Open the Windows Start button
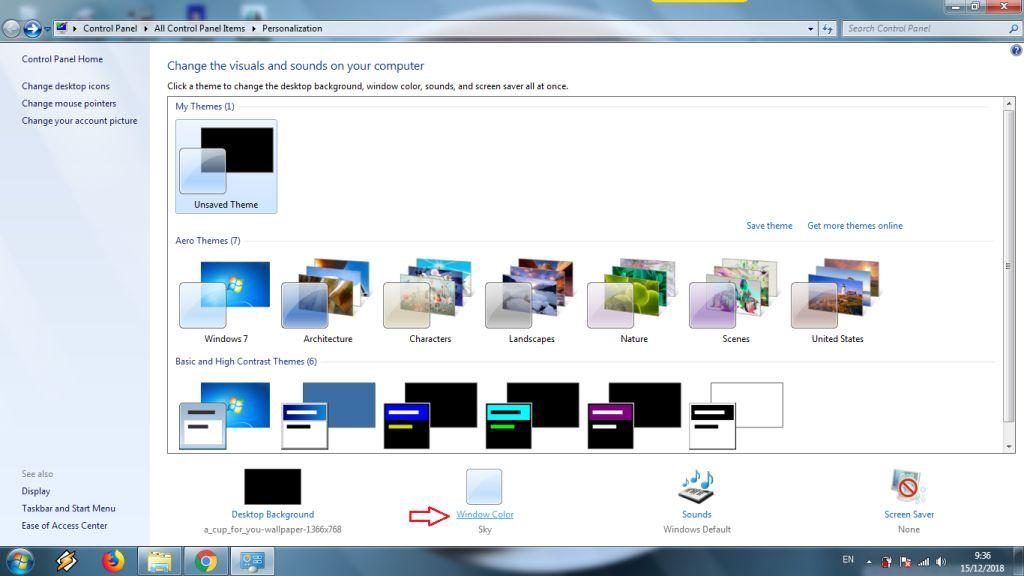Screen dimensions: 1024x576 [19, 561]
